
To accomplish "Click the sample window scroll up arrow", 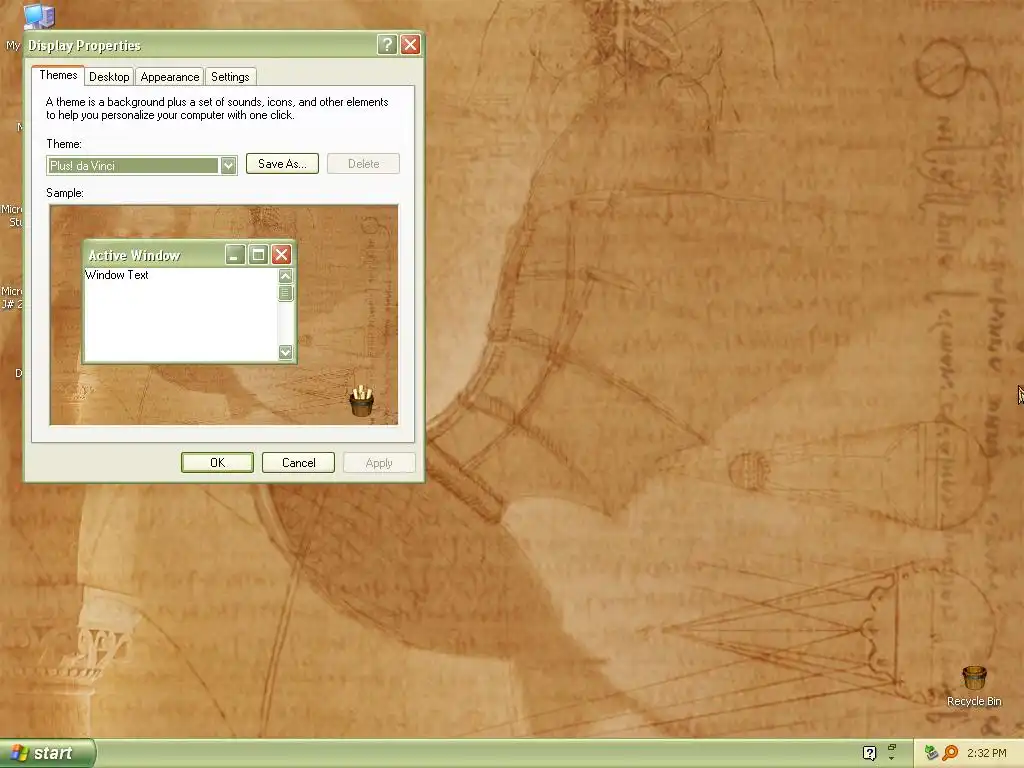I will 285,276.
